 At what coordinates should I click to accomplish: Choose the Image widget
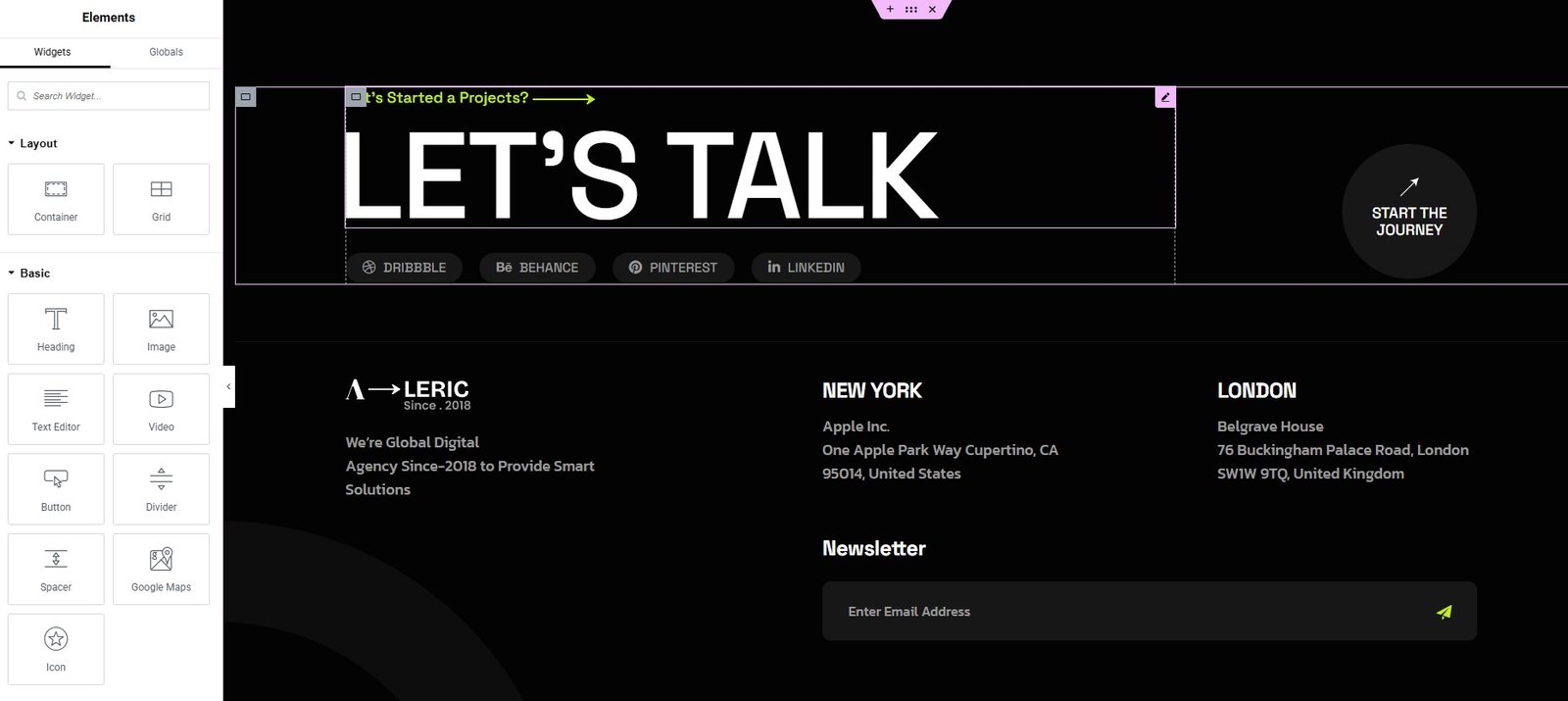161,328
